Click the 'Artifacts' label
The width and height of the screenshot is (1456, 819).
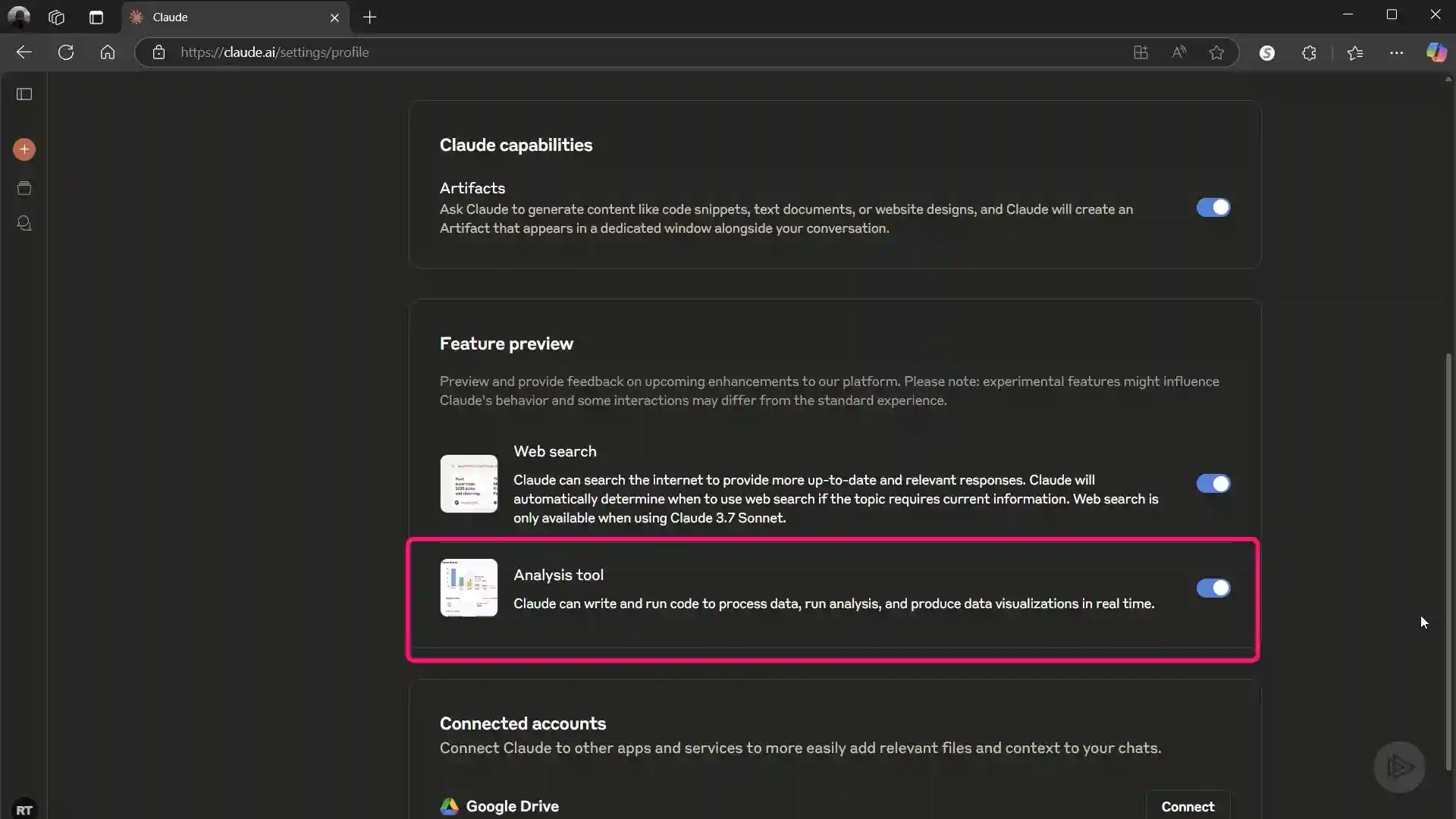click(x=472, y=188)
